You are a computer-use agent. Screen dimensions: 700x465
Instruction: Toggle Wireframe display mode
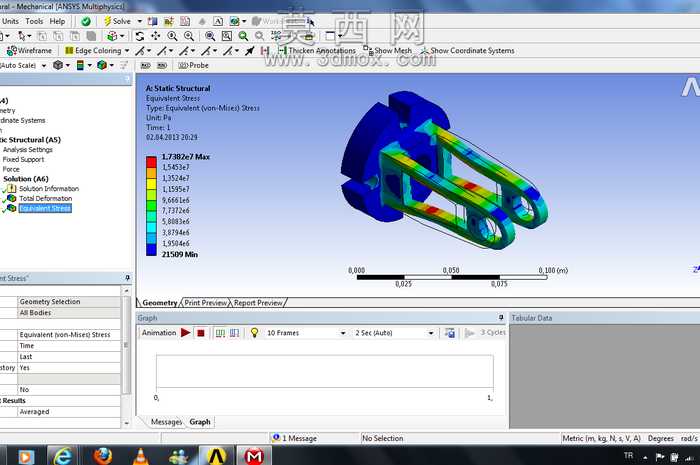[x=29, y=51]
